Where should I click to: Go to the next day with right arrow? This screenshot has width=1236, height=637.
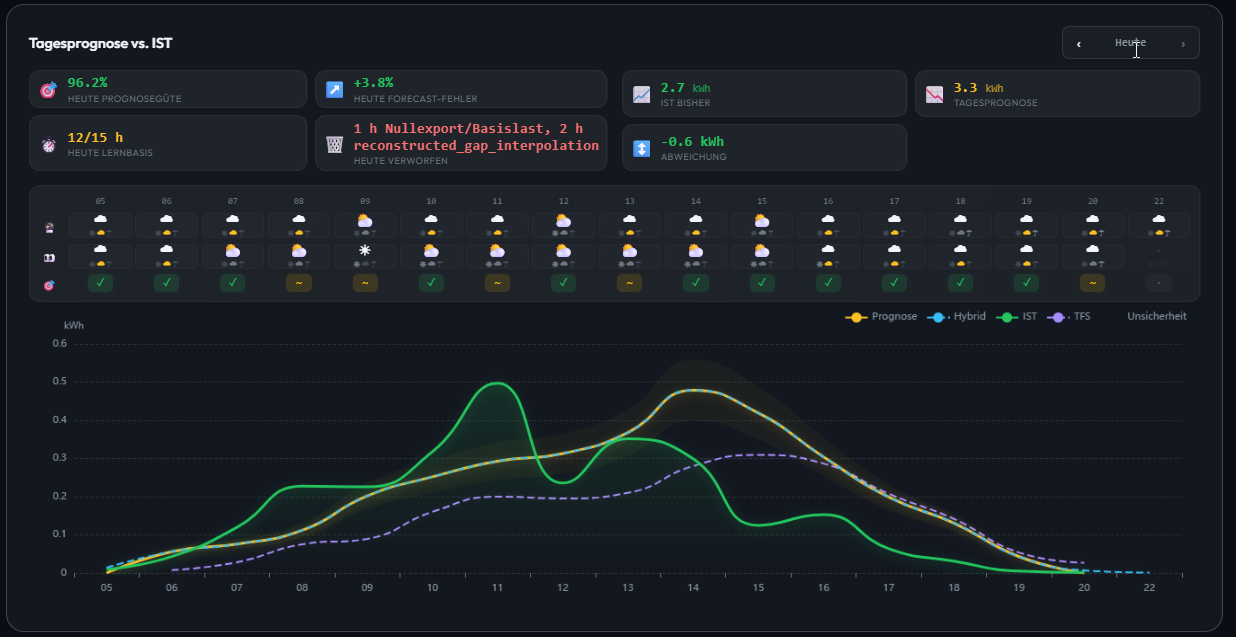1183,44
